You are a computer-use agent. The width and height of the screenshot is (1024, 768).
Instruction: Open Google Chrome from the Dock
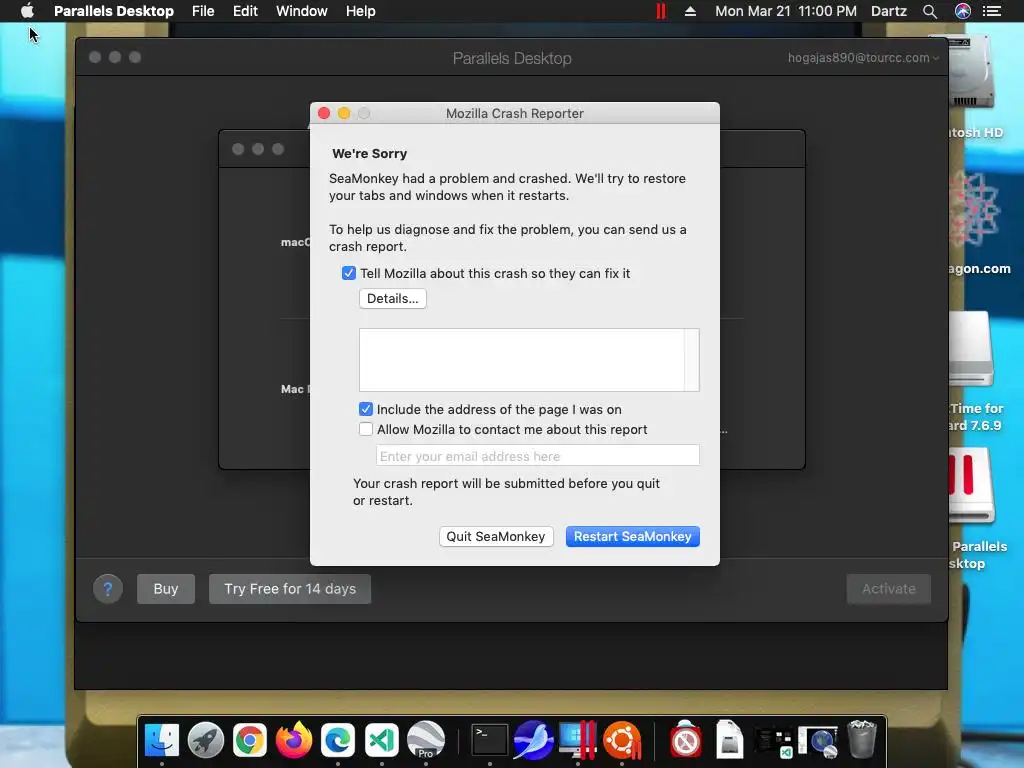(x=249, y=740)
